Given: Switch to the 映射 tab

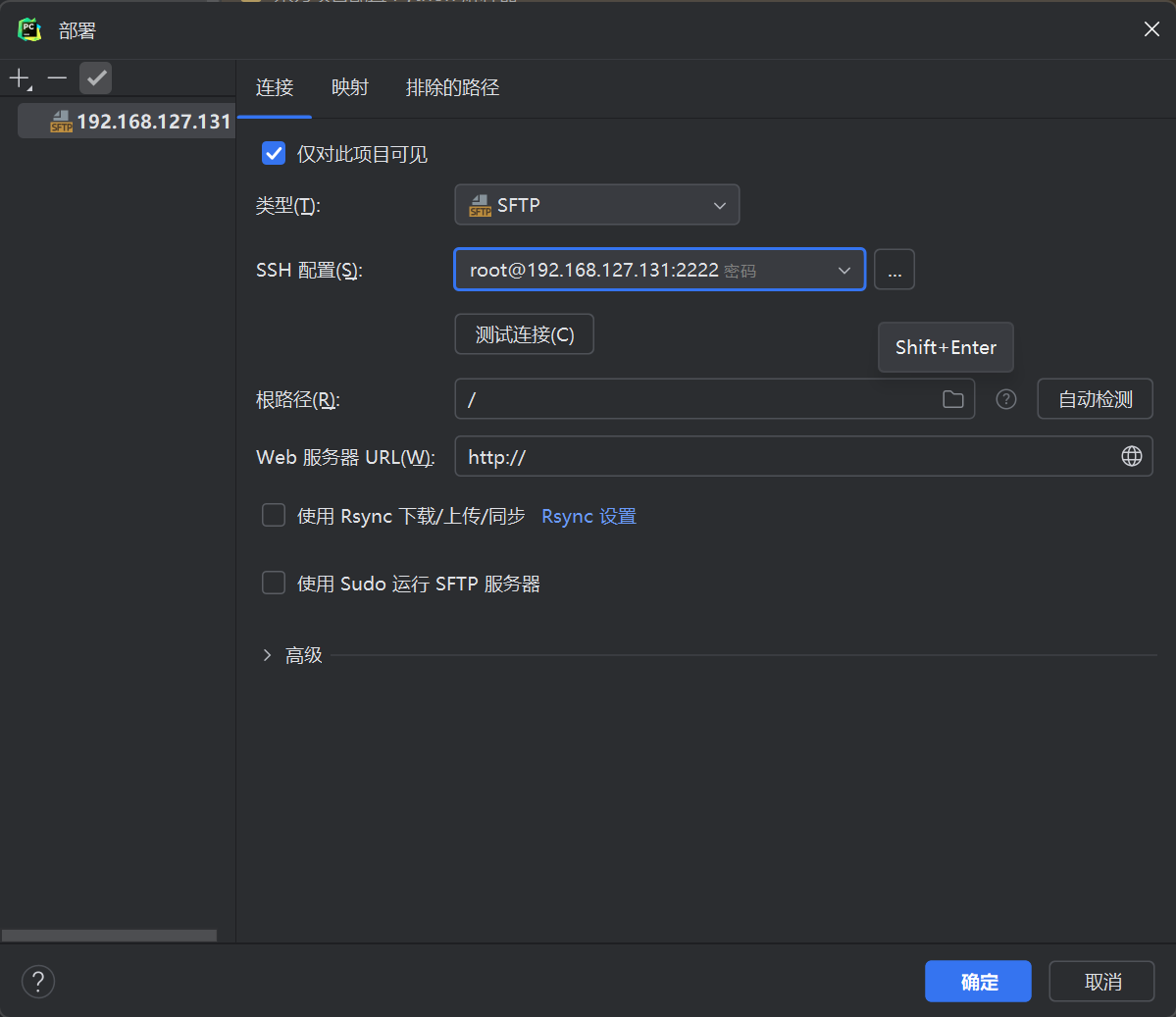Looking at the screenshot, I should [350, 87].
